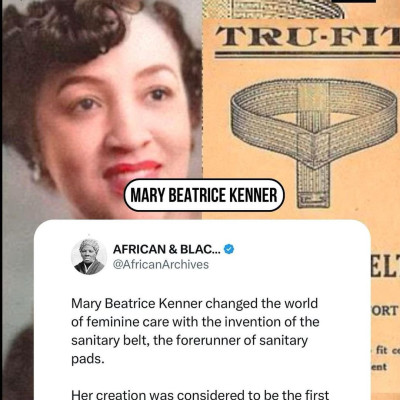
Task: Click the small "fit" text on the ad
Action: [x=382, y=351]
